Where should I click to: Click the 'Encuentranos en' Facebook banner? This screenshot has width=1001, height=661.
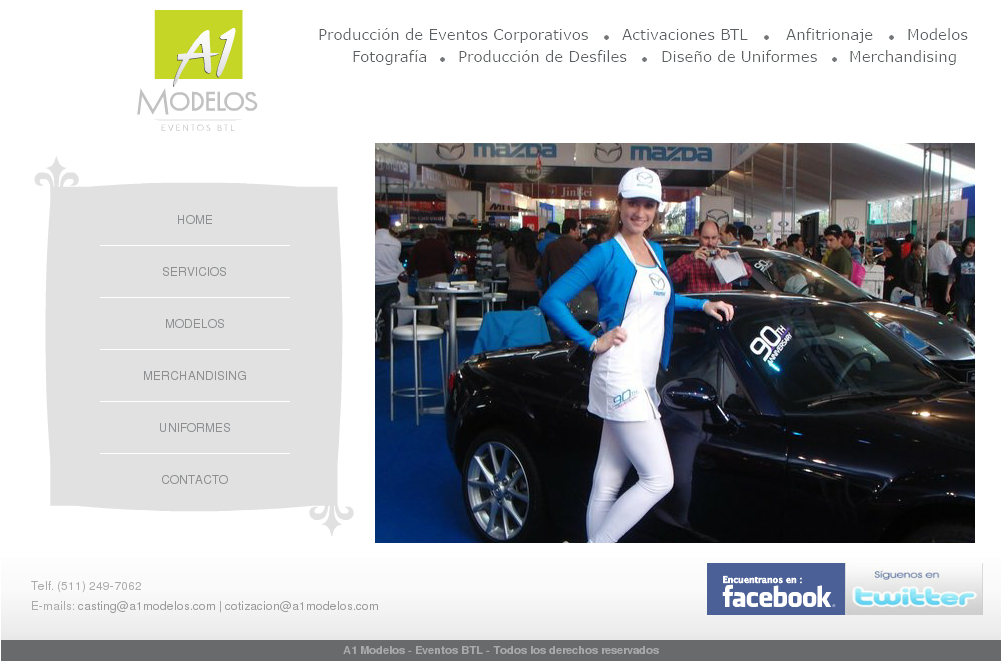click(x=775, y=587)
